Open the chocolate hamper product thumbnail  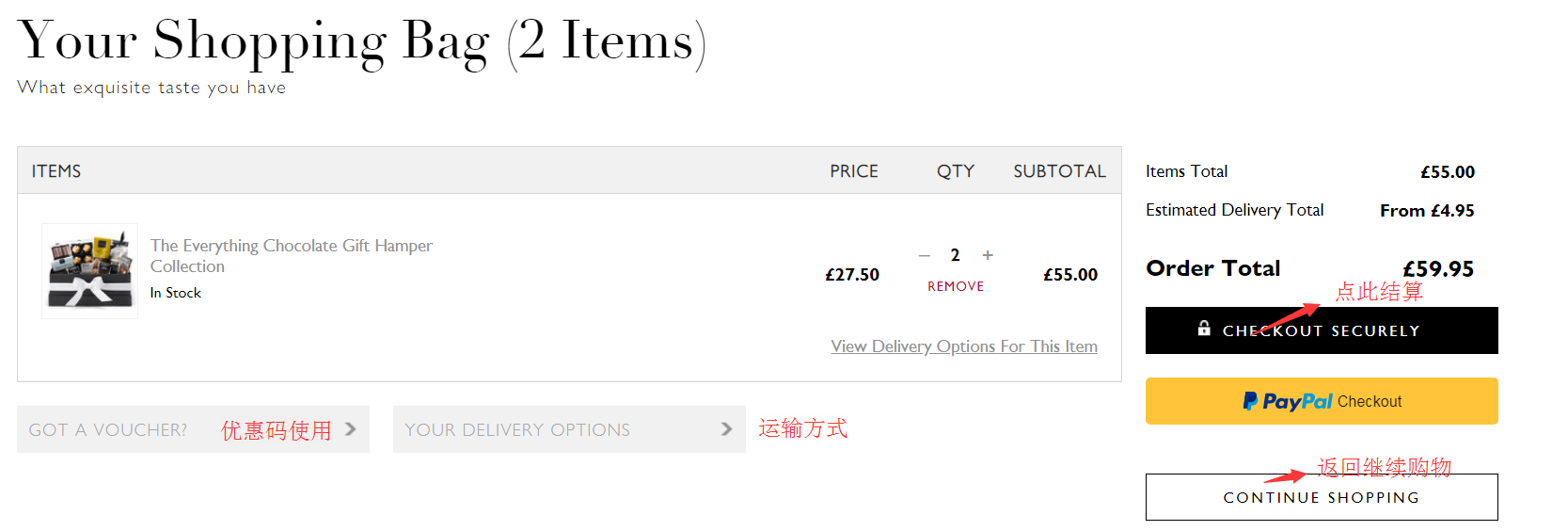click(x=90, y=271)
